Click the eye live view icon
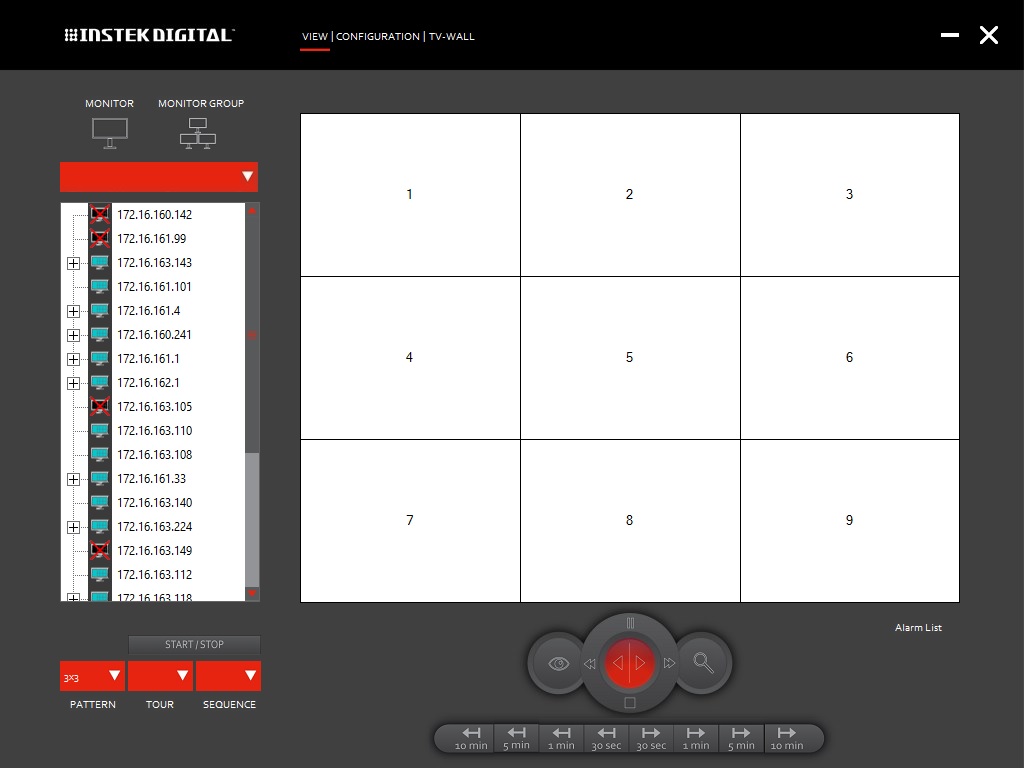Screen dimensions: 1024x768 tap(559, 662)
